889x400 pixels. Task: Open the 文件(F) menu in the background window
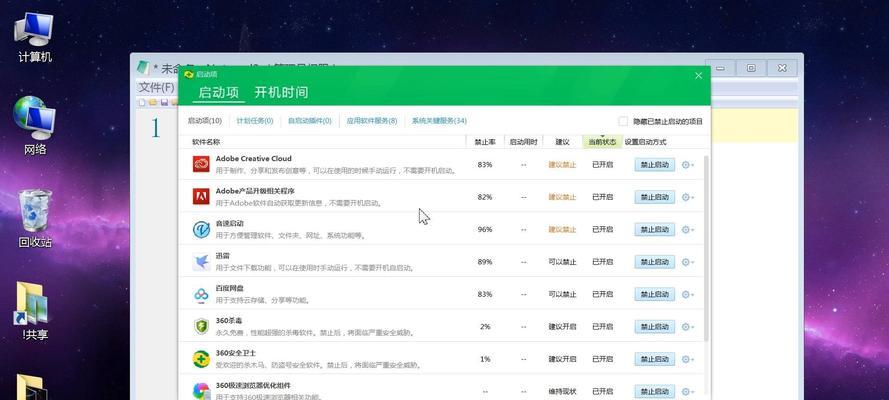[x=156, y=87]
